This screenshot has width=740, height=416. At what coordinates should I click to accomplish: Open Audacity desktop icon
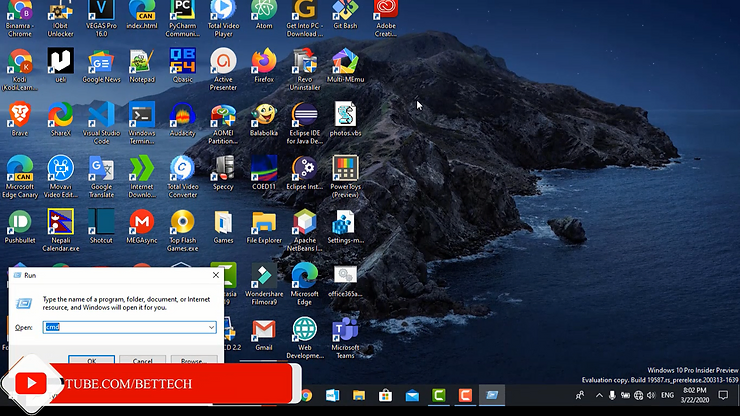[183, 119]
